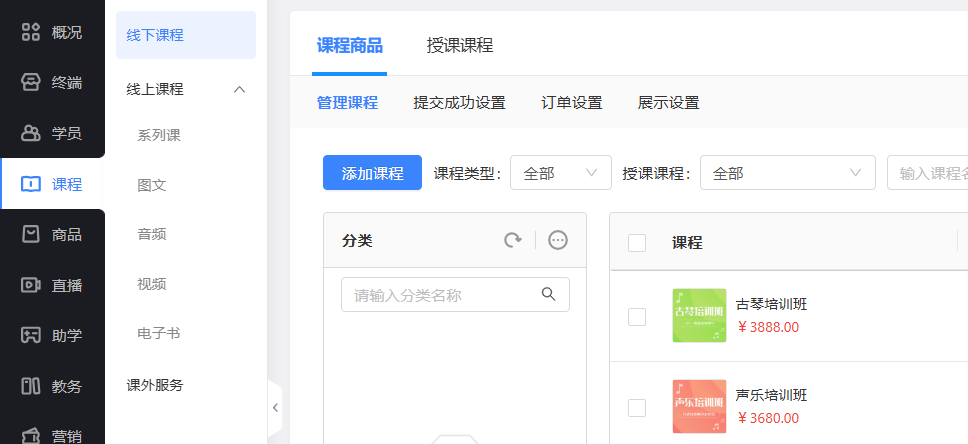This screenshot has height=444, width=968.
Task: Open the 提交成功设置 sub-tab
Action: pos(459,103)
